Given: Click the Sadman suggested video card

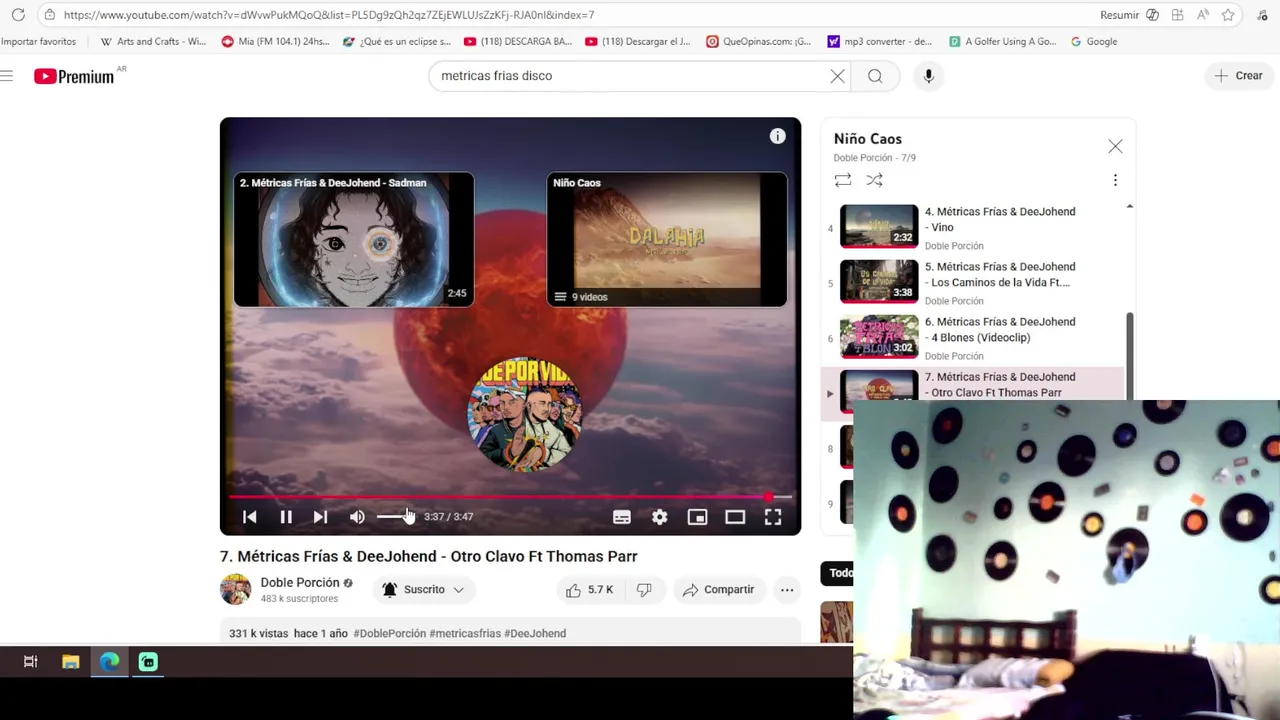Looking at the screenshot, I should coord(354,240).
